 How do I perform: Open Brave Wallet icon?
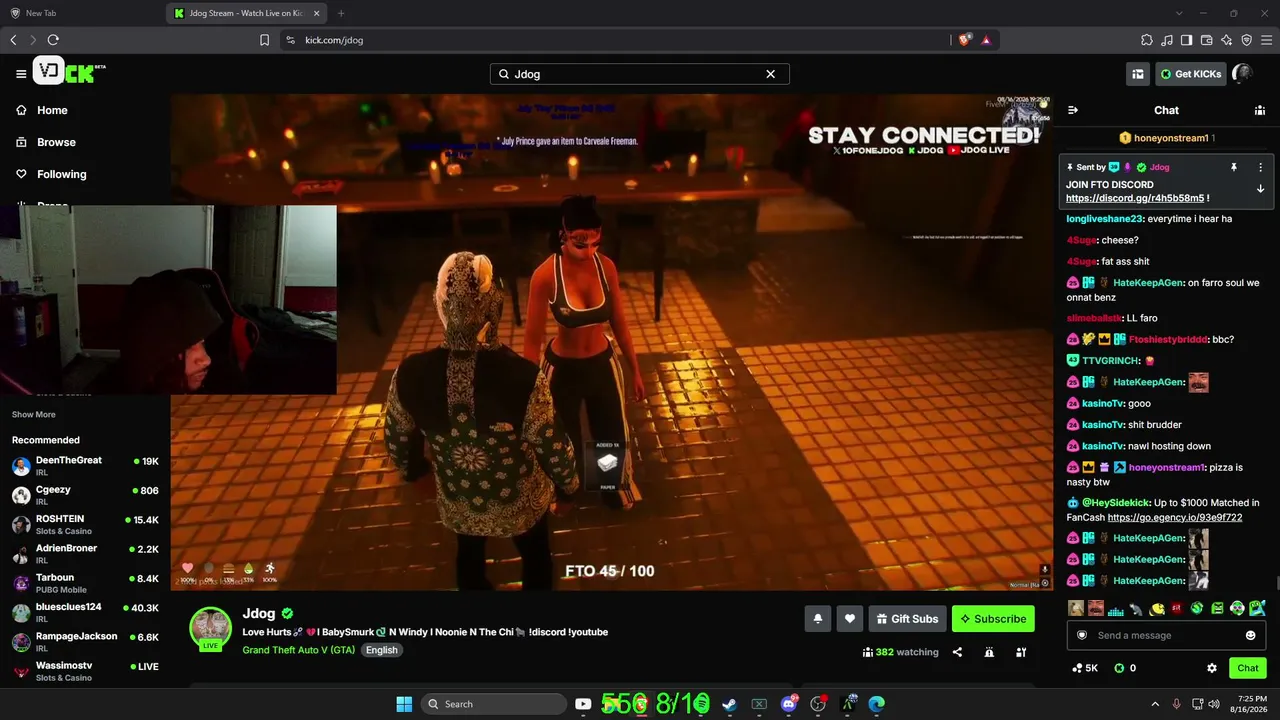point(1207,40)
